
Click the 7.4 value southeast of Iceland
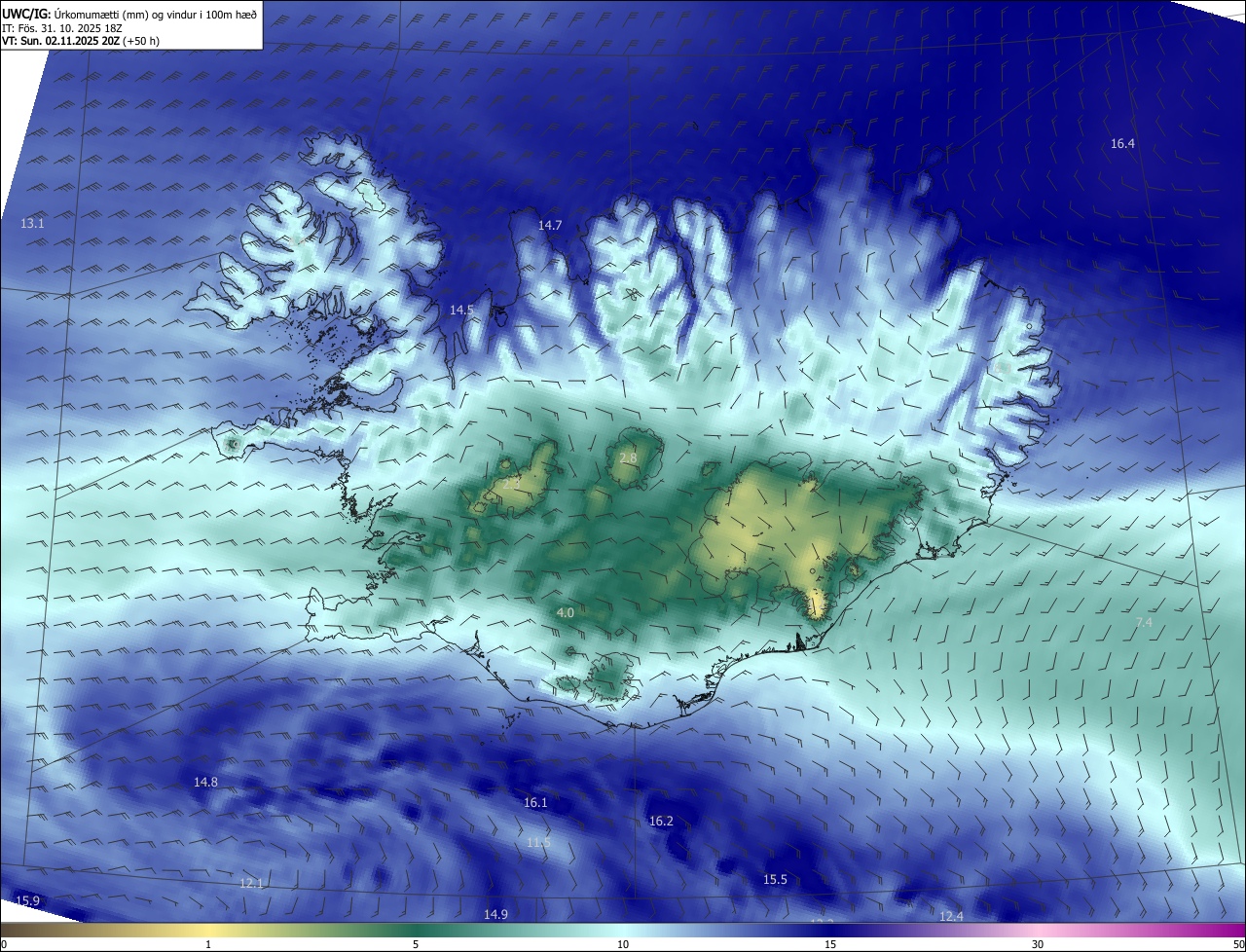(1144, 623)
